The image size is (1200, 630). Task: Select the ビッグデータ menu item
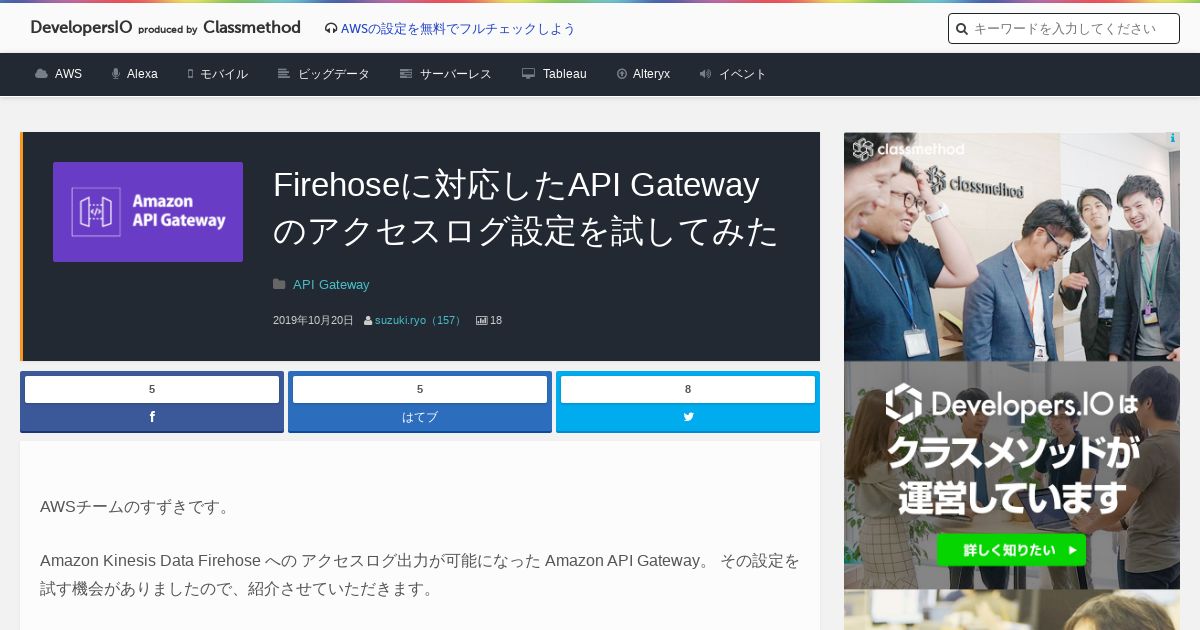point(323,74)
